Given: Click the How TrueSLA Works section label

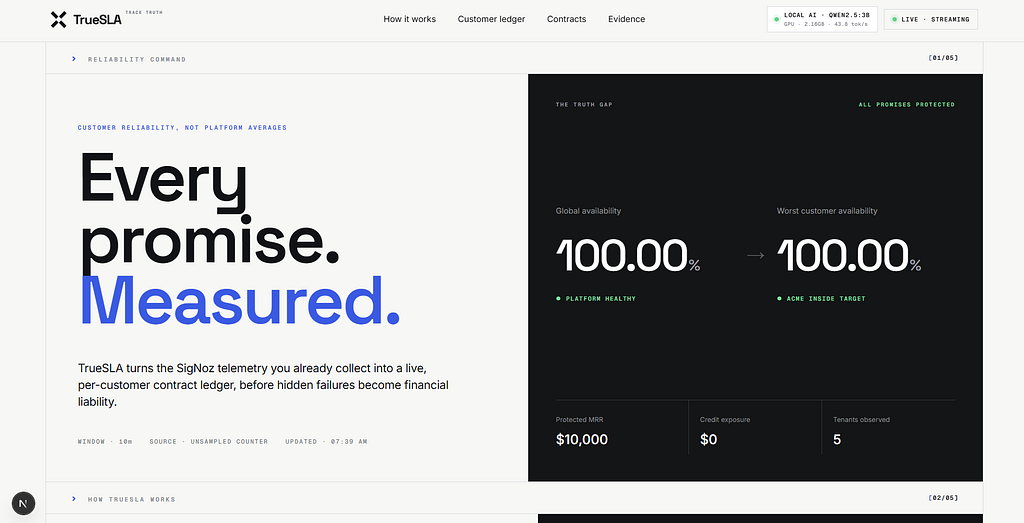Looking at the screenshot, I should pos(132,499).
